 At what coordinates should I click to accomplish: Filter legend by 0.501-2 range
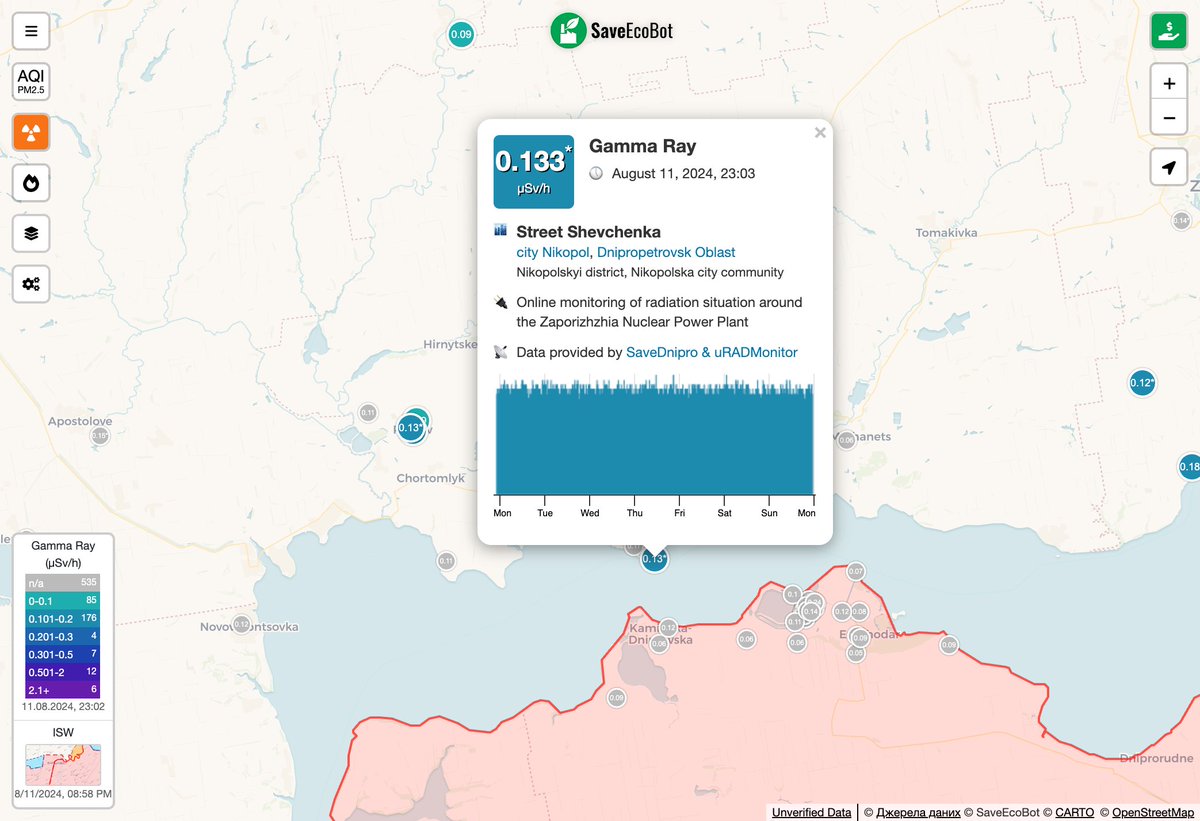tap(62, 672)
